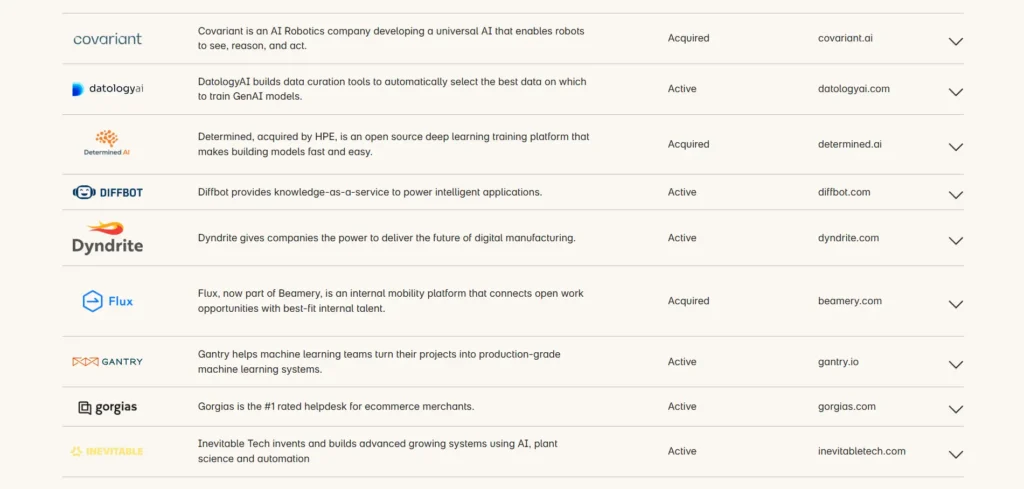
Task: Open the beamery.com link
Action: (x=850, y=301)
